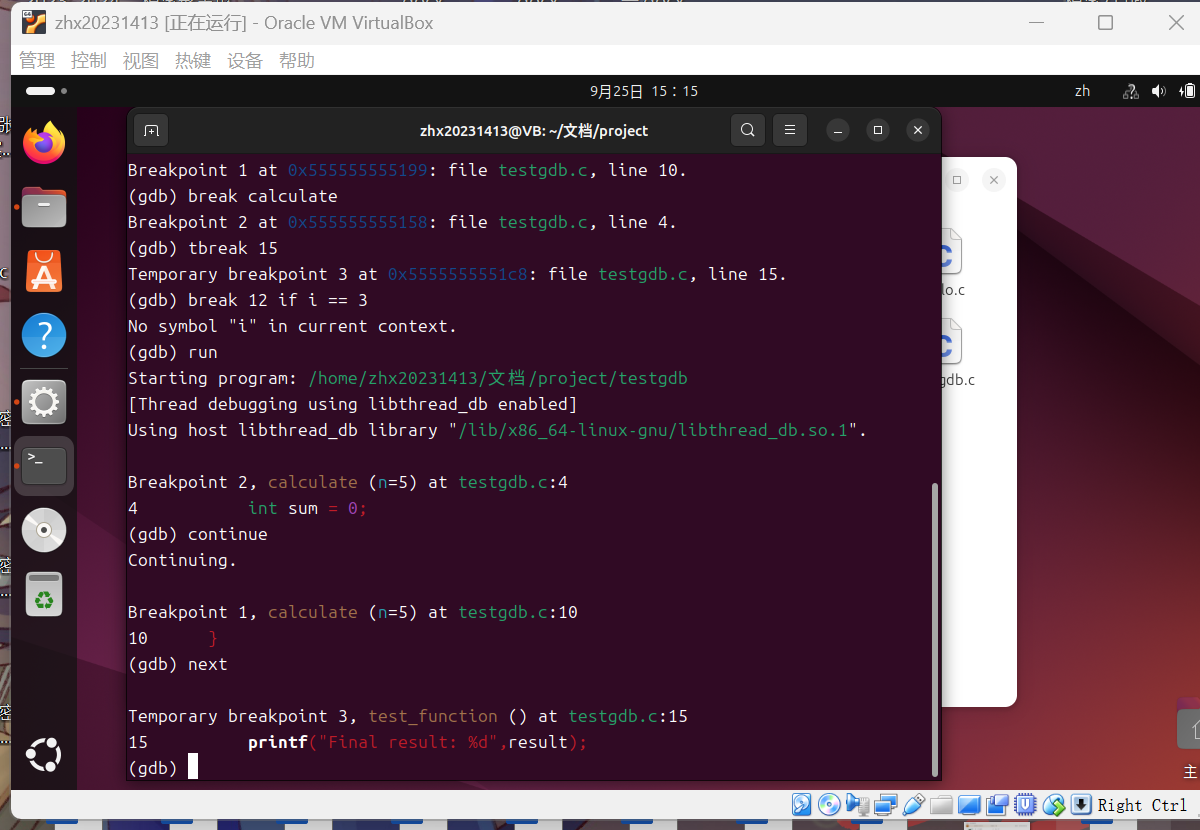Click the 'No symbol "i" in current context' text
The image size is (1200, 830).
(x=292, y=326)
